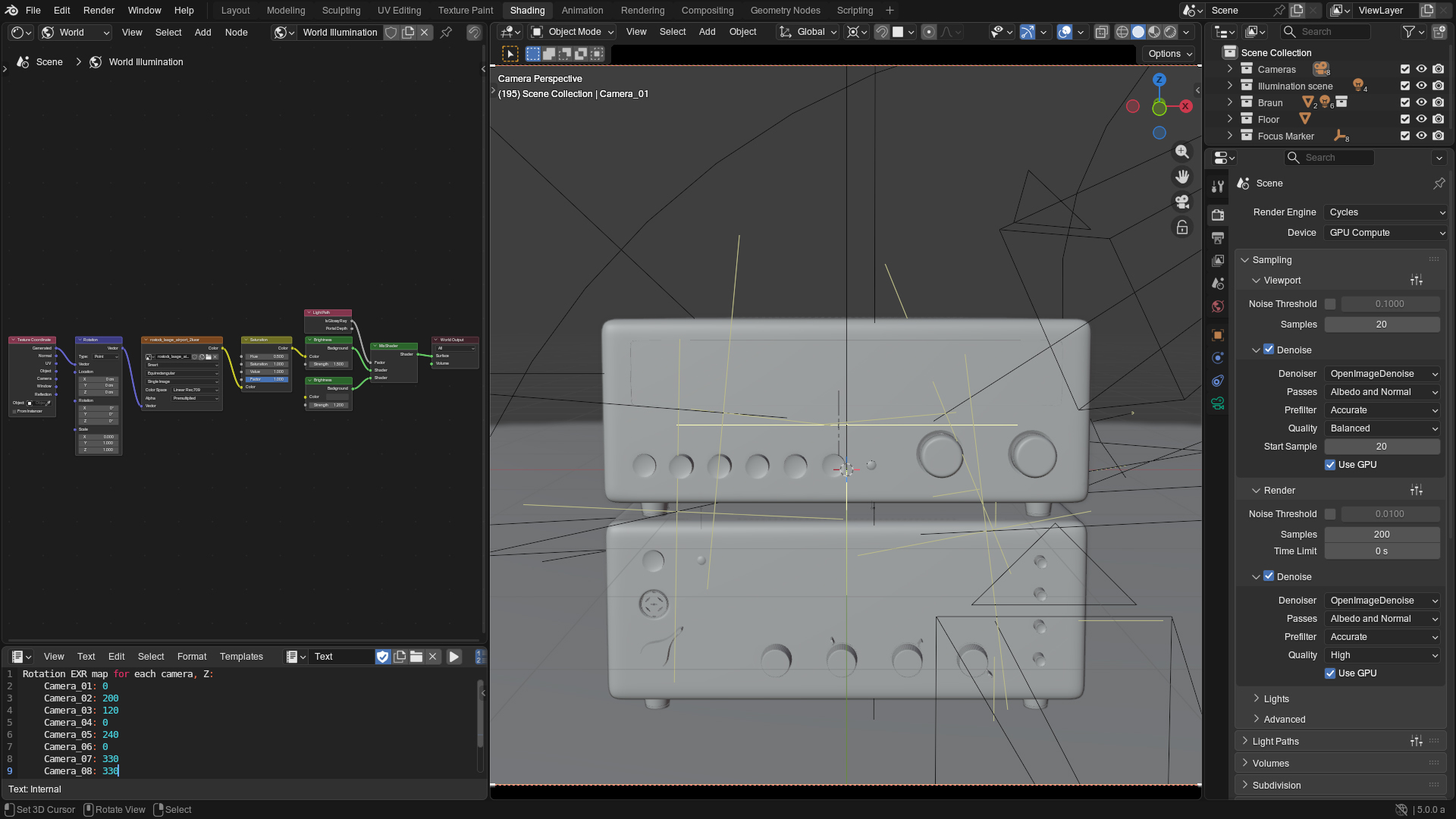Screen dimensions: 1456x819
Task: Disable the Render Denoise checkbox
Action: click(x=1269, y=576)
